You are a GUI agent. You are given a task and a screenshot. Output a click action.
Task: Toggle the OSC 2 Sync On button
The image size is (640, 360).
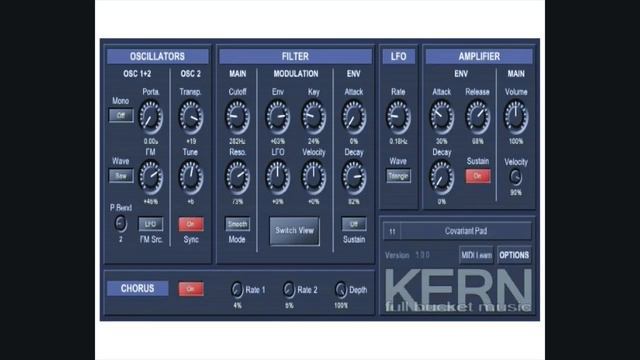pos(191,224)
